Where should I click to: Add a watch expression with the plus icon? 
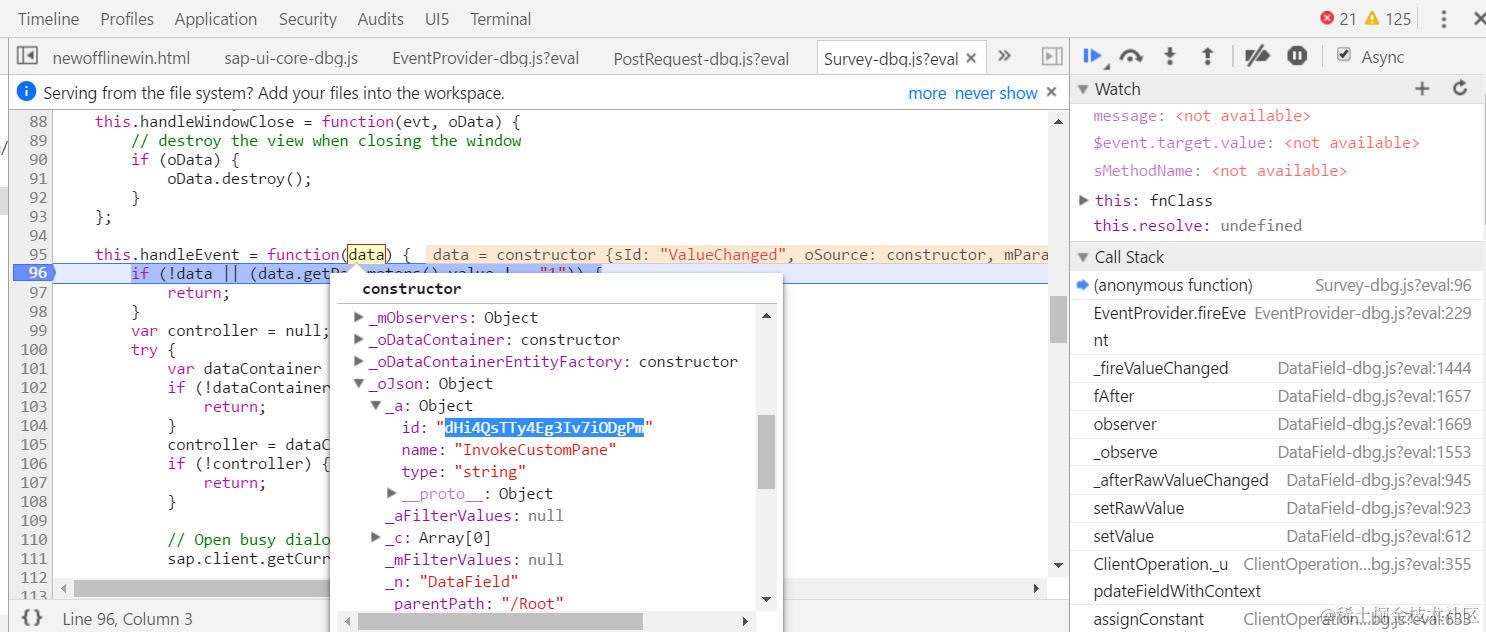tap(1422, 89)
